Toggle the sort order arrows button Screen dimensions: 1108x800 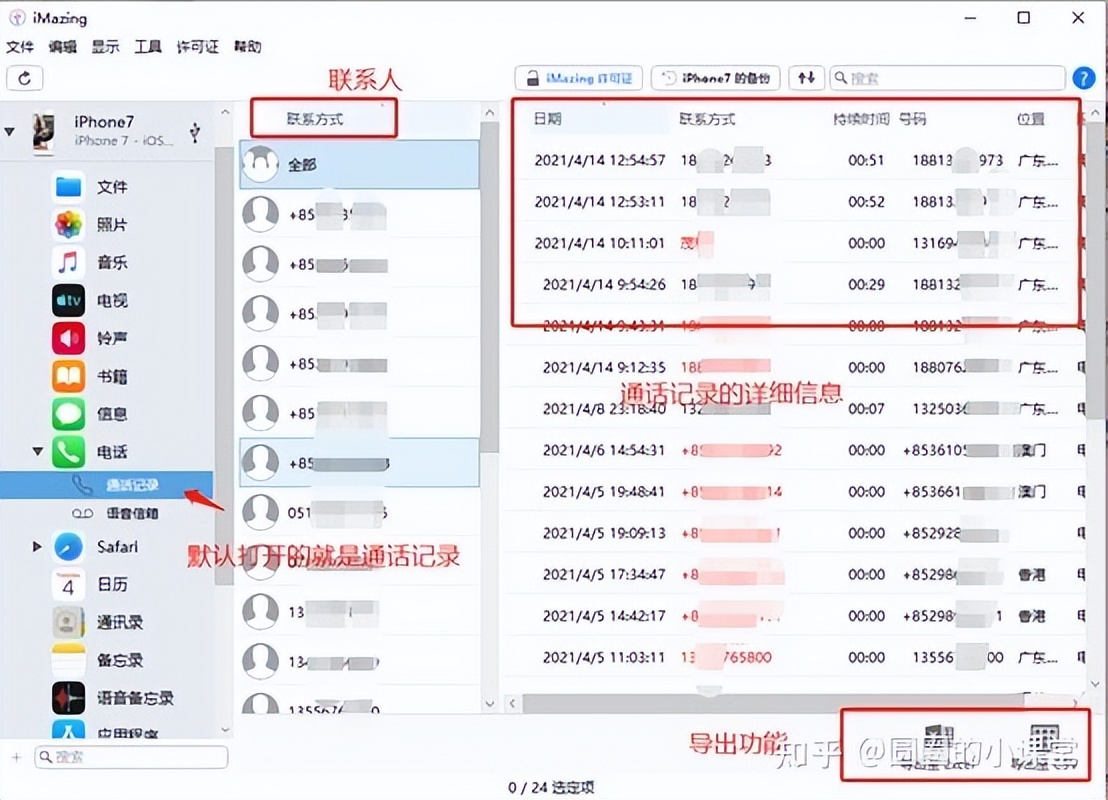click(806, 78)
